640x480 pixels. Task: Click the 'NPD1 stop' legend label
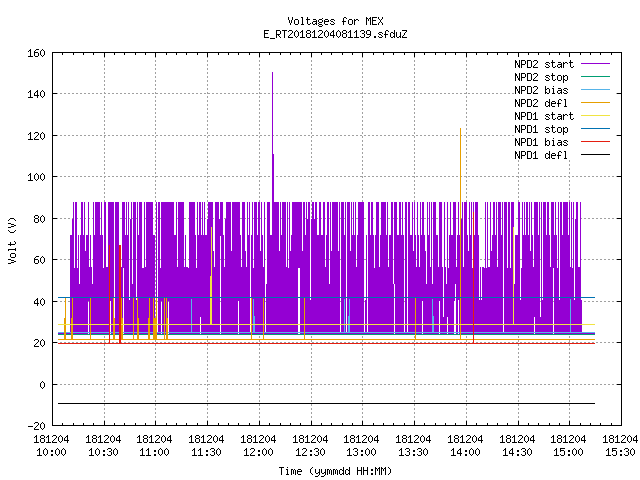[x=541, y=129]
